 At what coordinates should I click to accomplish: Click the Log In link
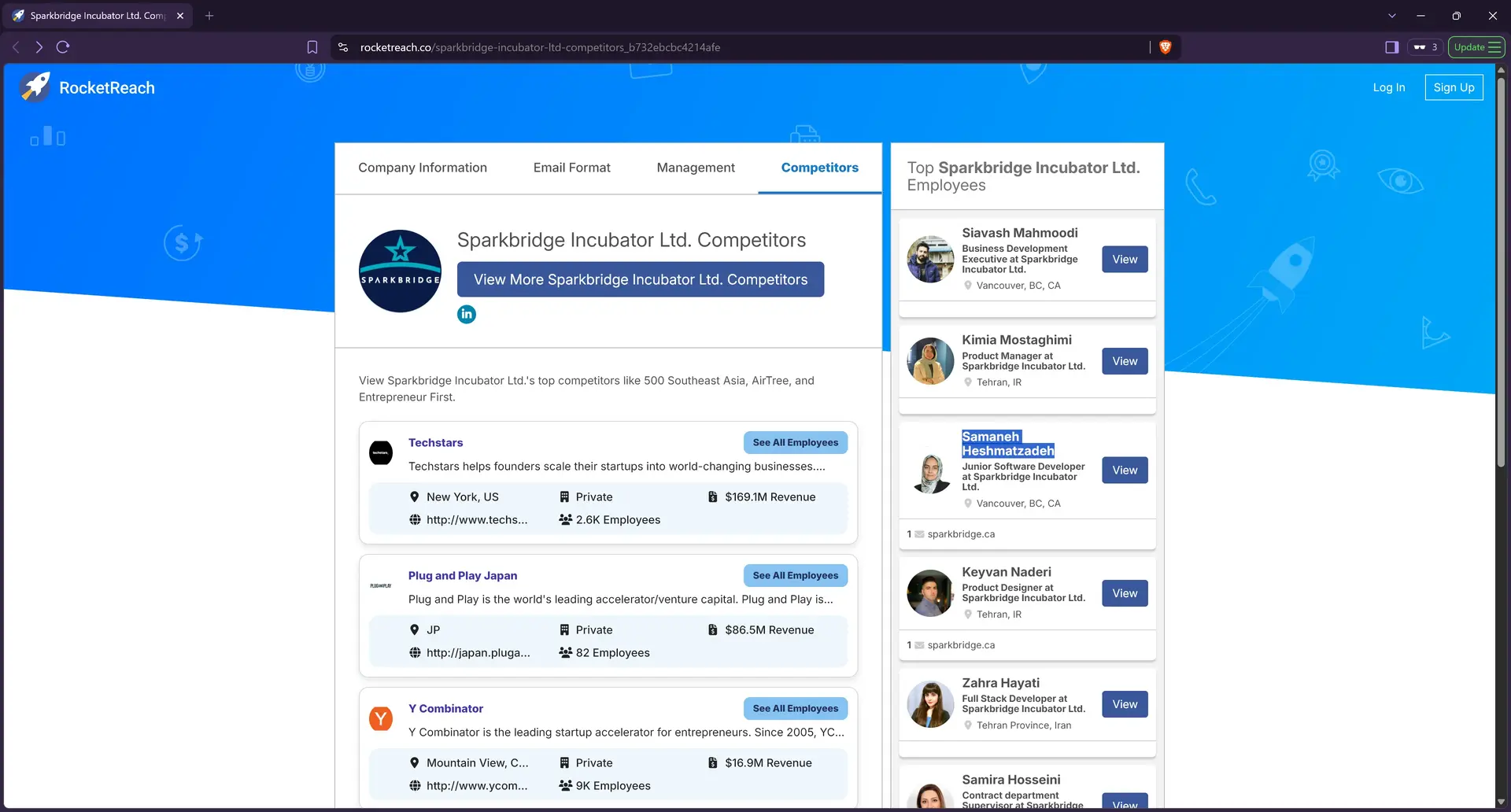pos(1389,87)
